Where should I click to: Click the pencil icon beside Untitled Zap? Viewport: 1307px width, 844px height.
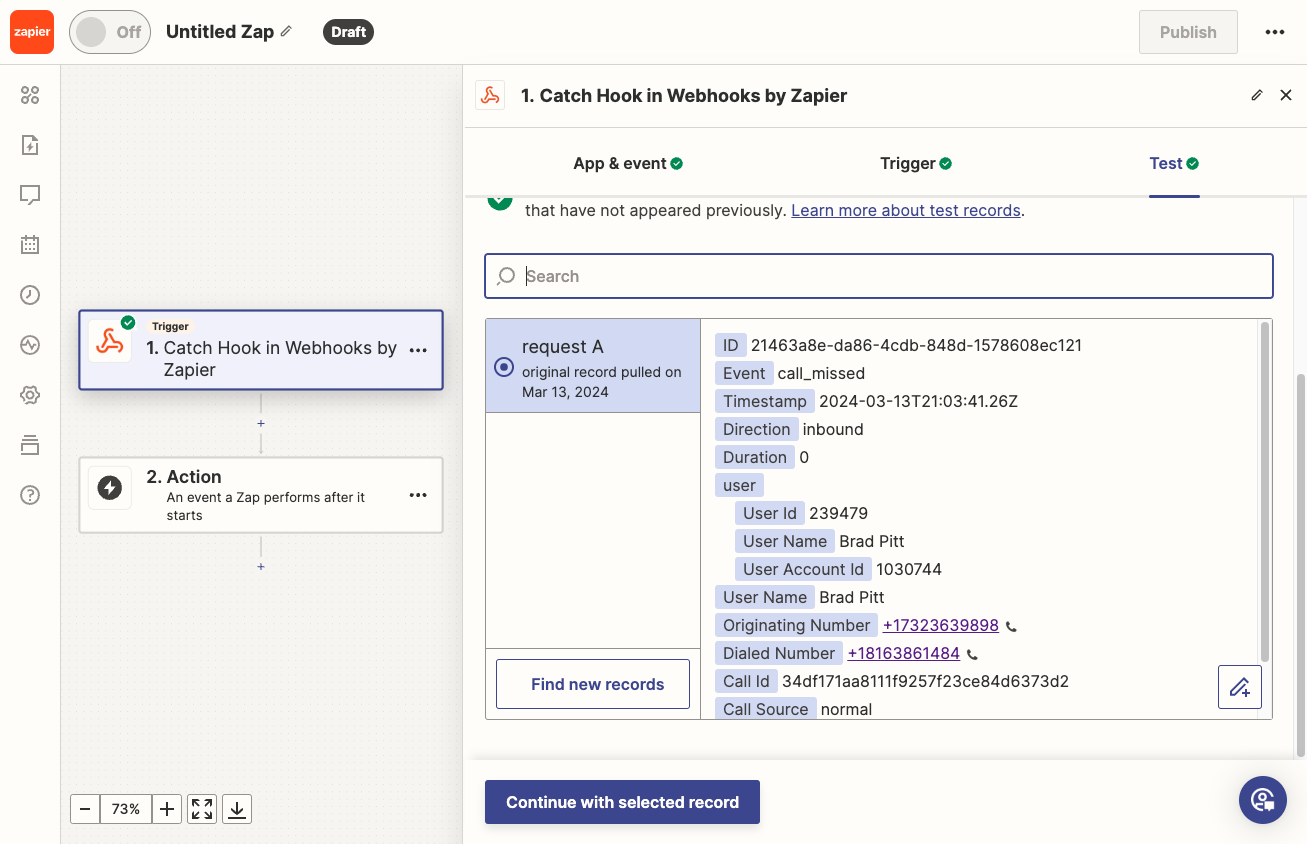pos(286,31)
